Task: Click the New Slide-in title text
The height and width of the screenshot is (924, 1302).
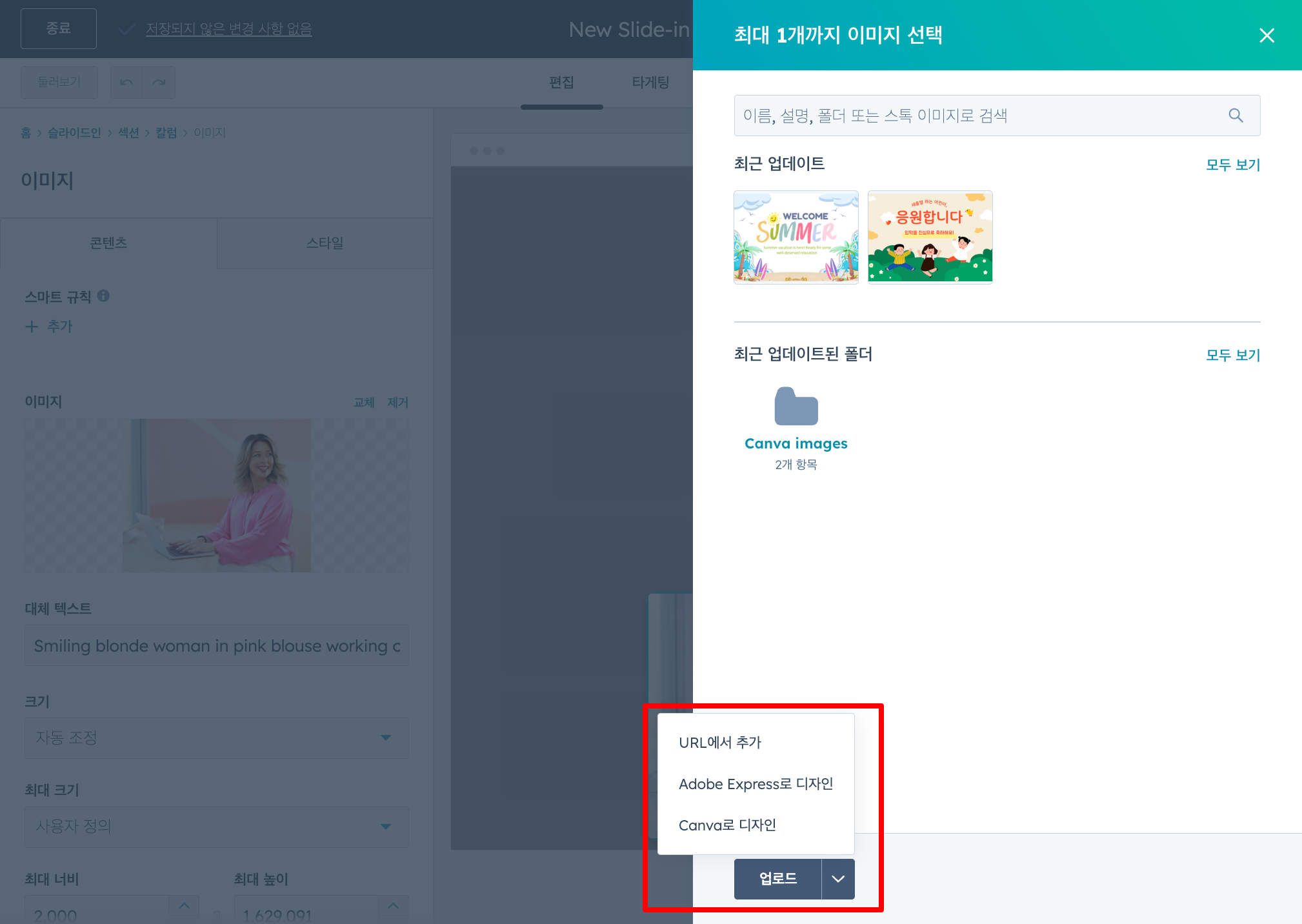Action: [629, 30]
